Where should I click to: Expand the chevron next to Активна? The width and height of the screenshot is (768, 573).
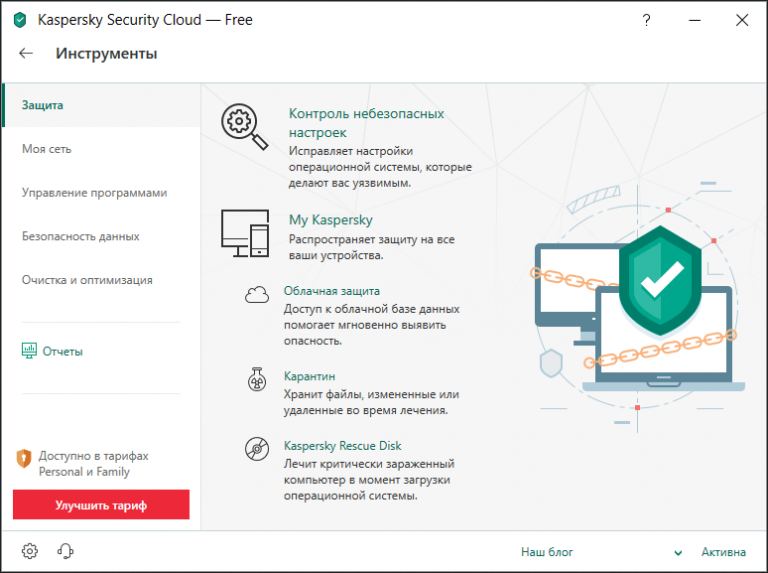(x=678, y=552)
